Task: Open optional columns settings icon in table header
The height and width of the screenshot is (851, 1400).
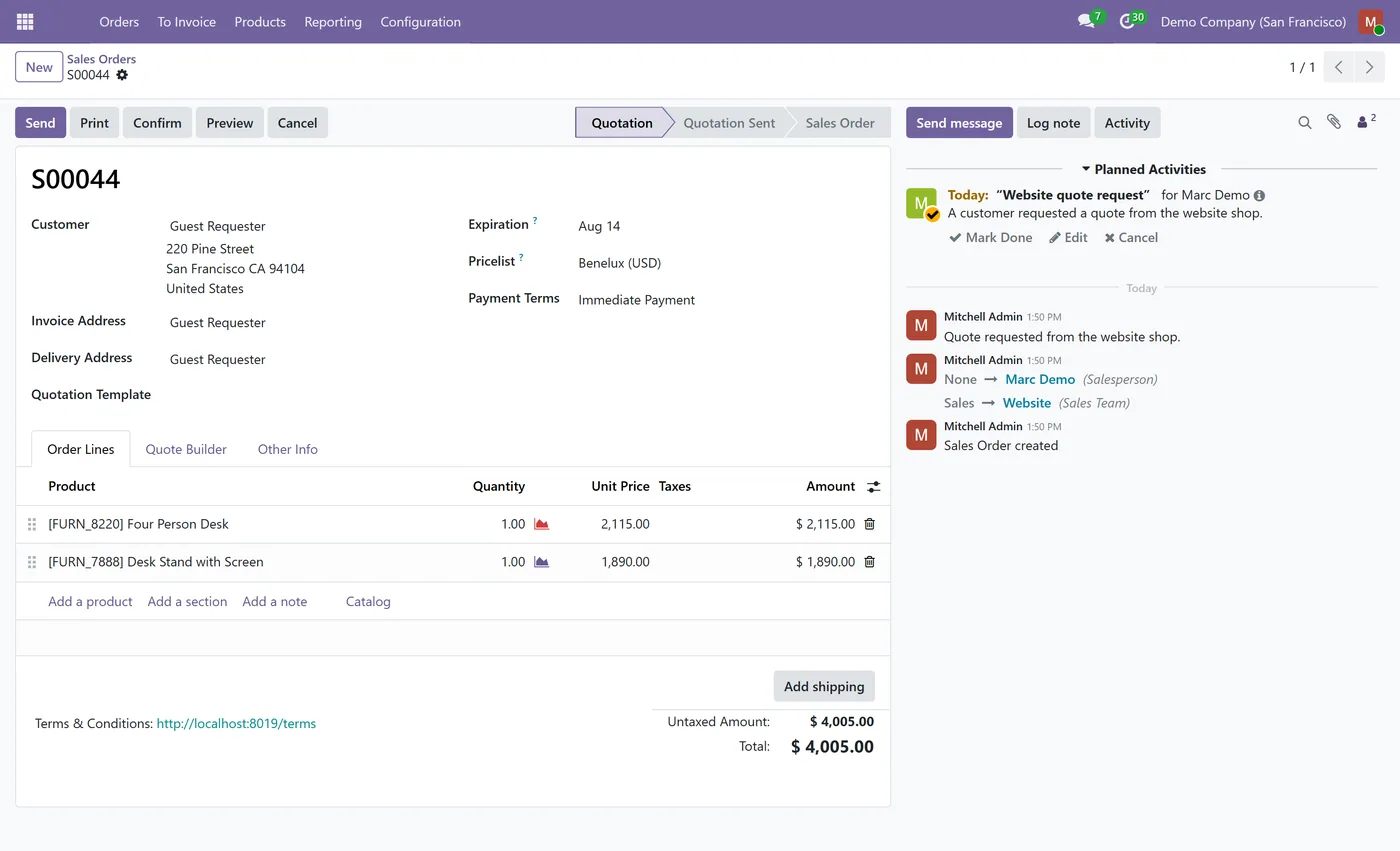Action: (874, 487)
